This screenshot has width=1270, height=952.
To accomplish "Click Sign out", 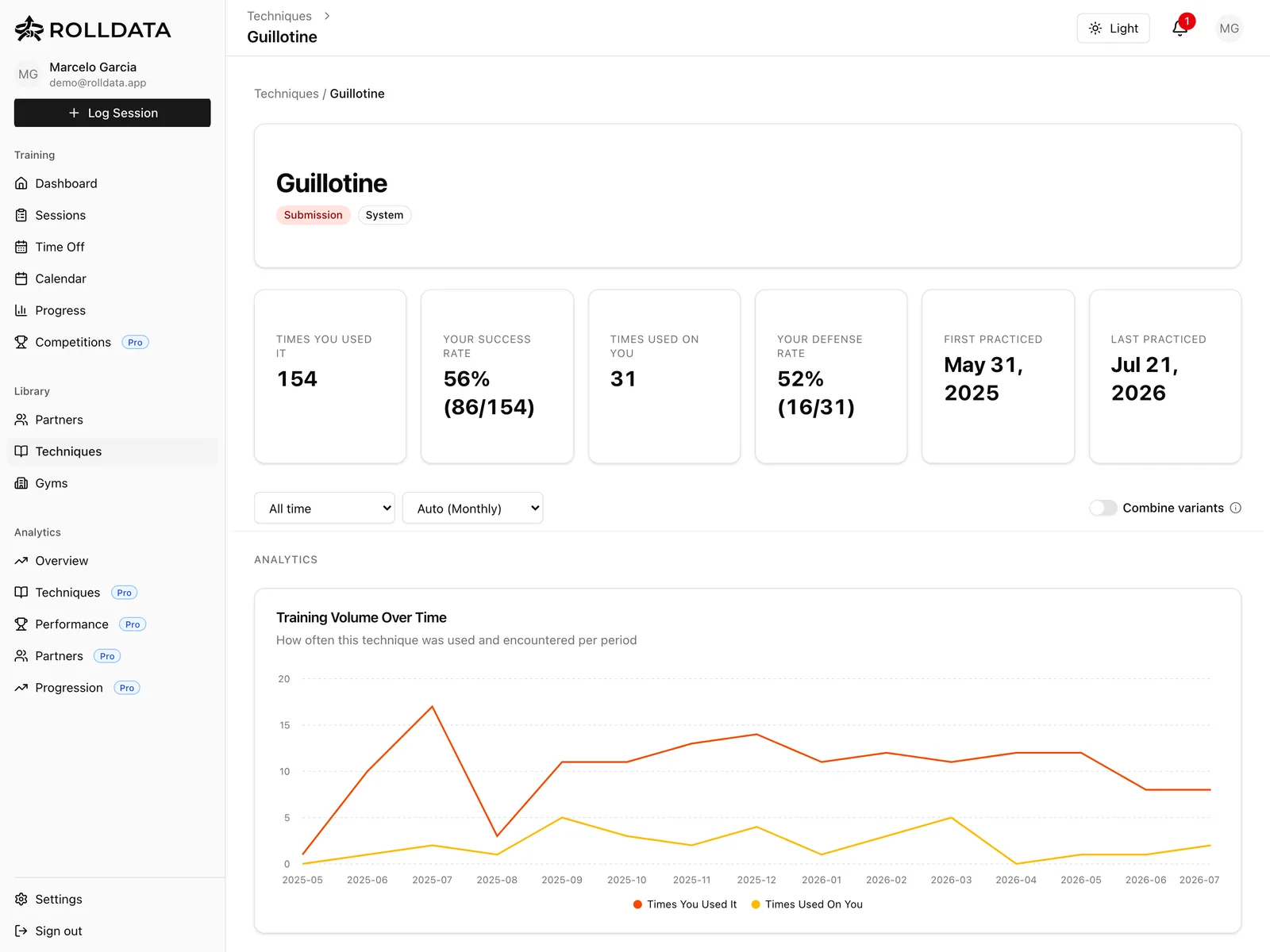I will (x=112, y=931).
